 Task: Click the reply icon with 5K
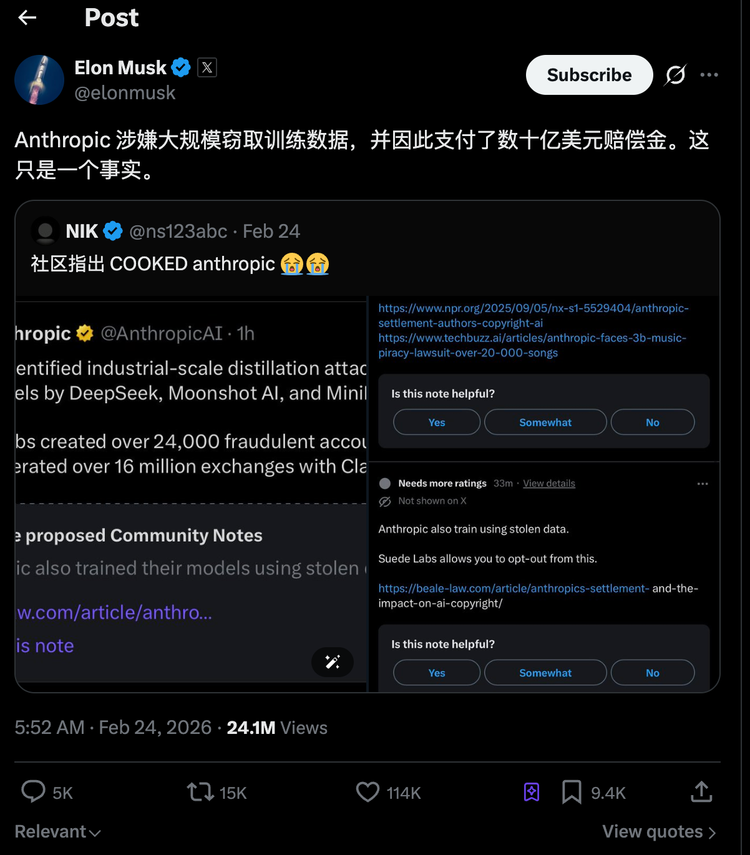click(x=34, y=792)
